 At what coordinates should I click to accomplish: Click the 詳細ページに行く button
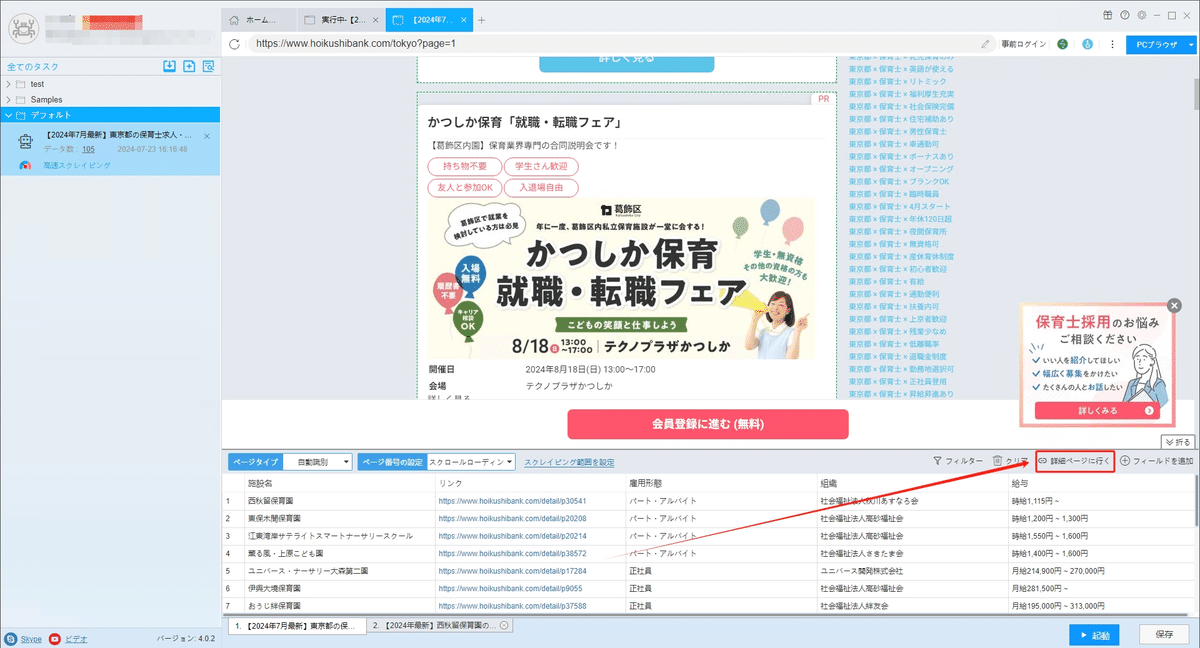pos(1075,461)
